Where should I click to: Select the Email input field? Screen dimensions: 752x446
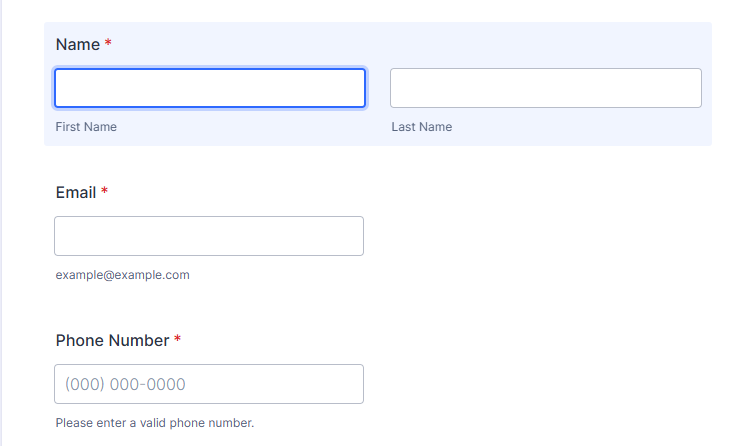tap(208, 236)
